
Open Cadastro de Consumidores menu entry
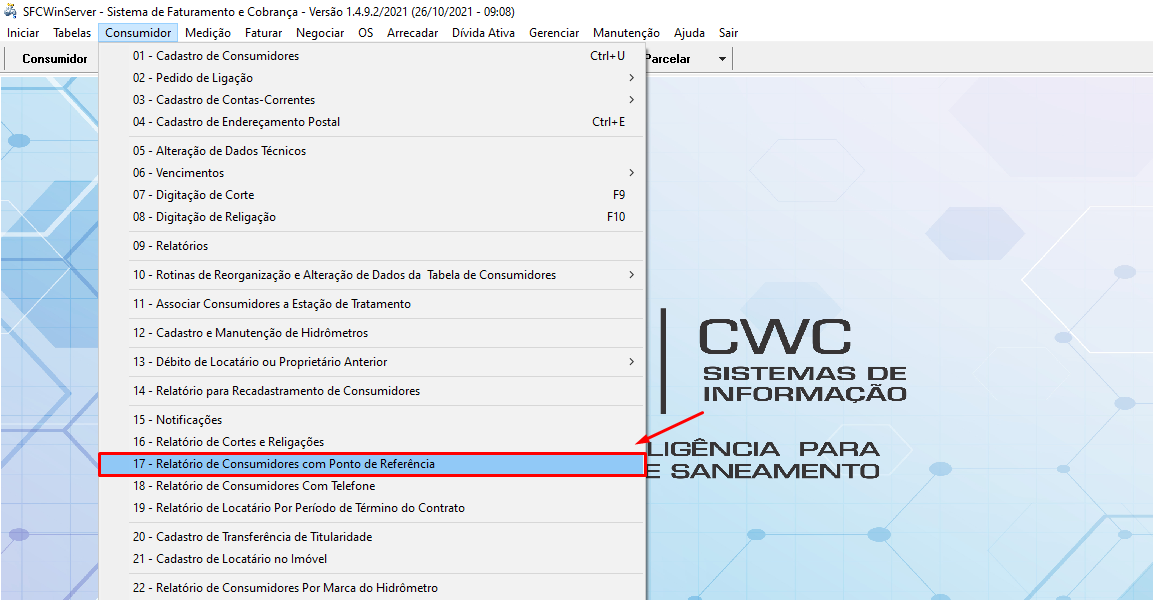point(215,56)
